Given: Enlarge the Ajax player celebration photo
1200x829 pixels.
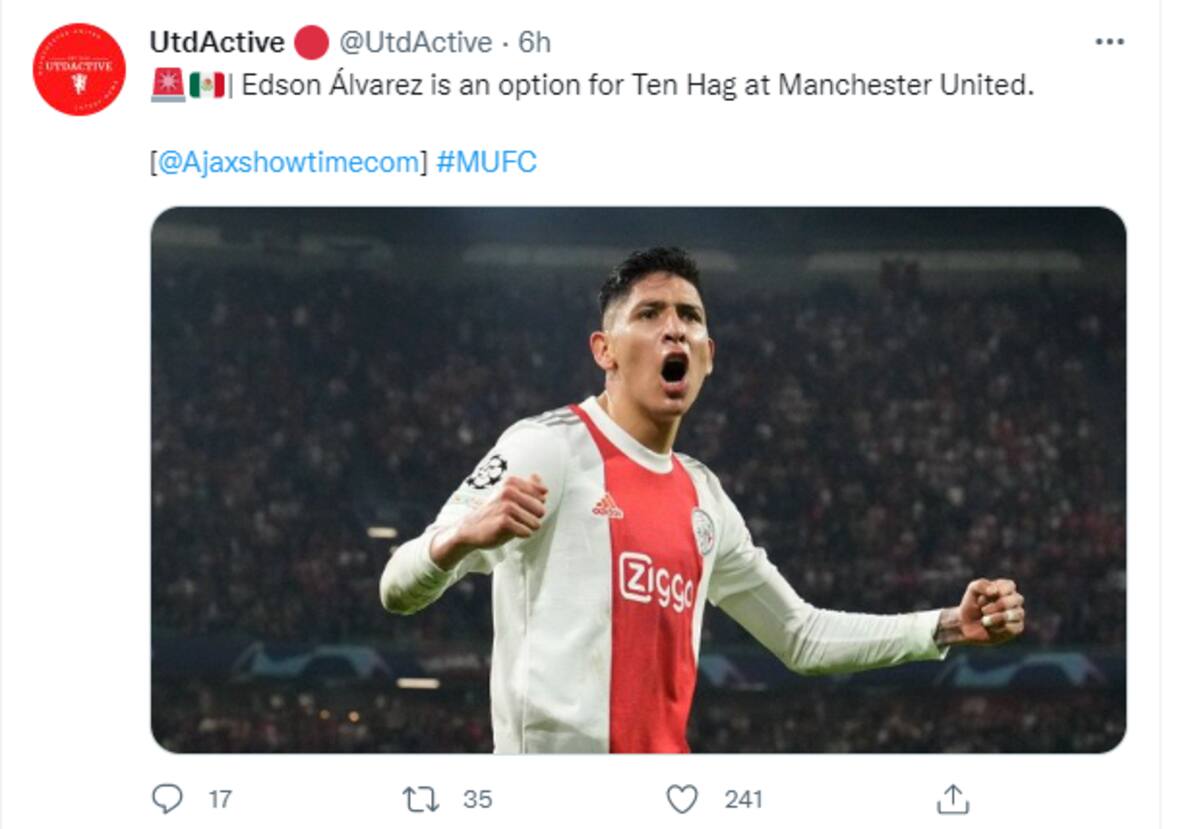Looking at the screenshot, I should [638, 480].
